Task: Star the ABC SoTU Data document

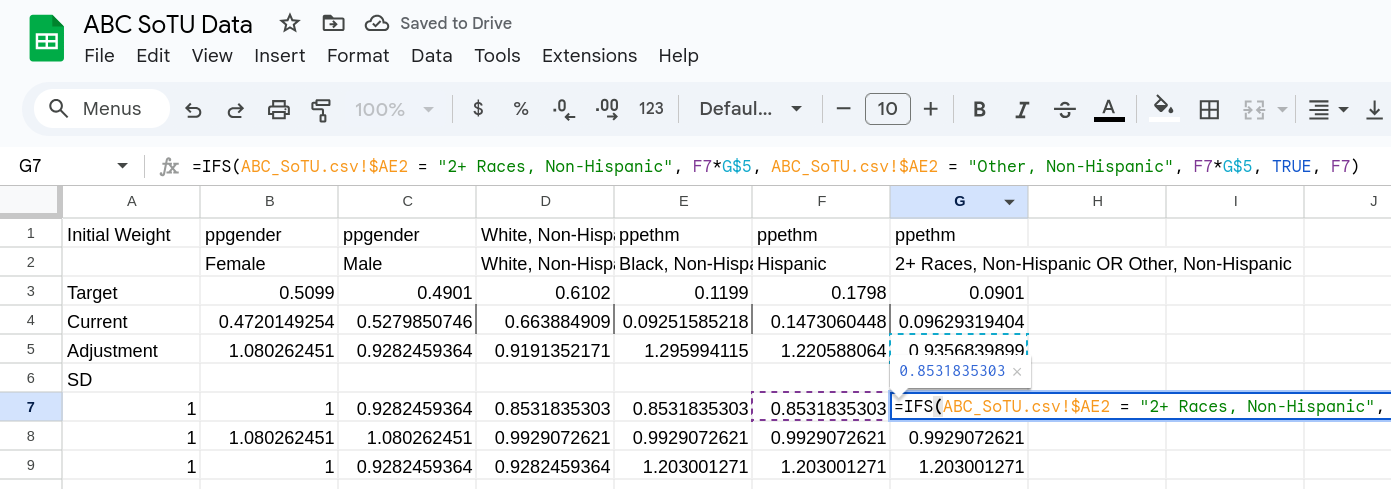Action: coord(290,23)
